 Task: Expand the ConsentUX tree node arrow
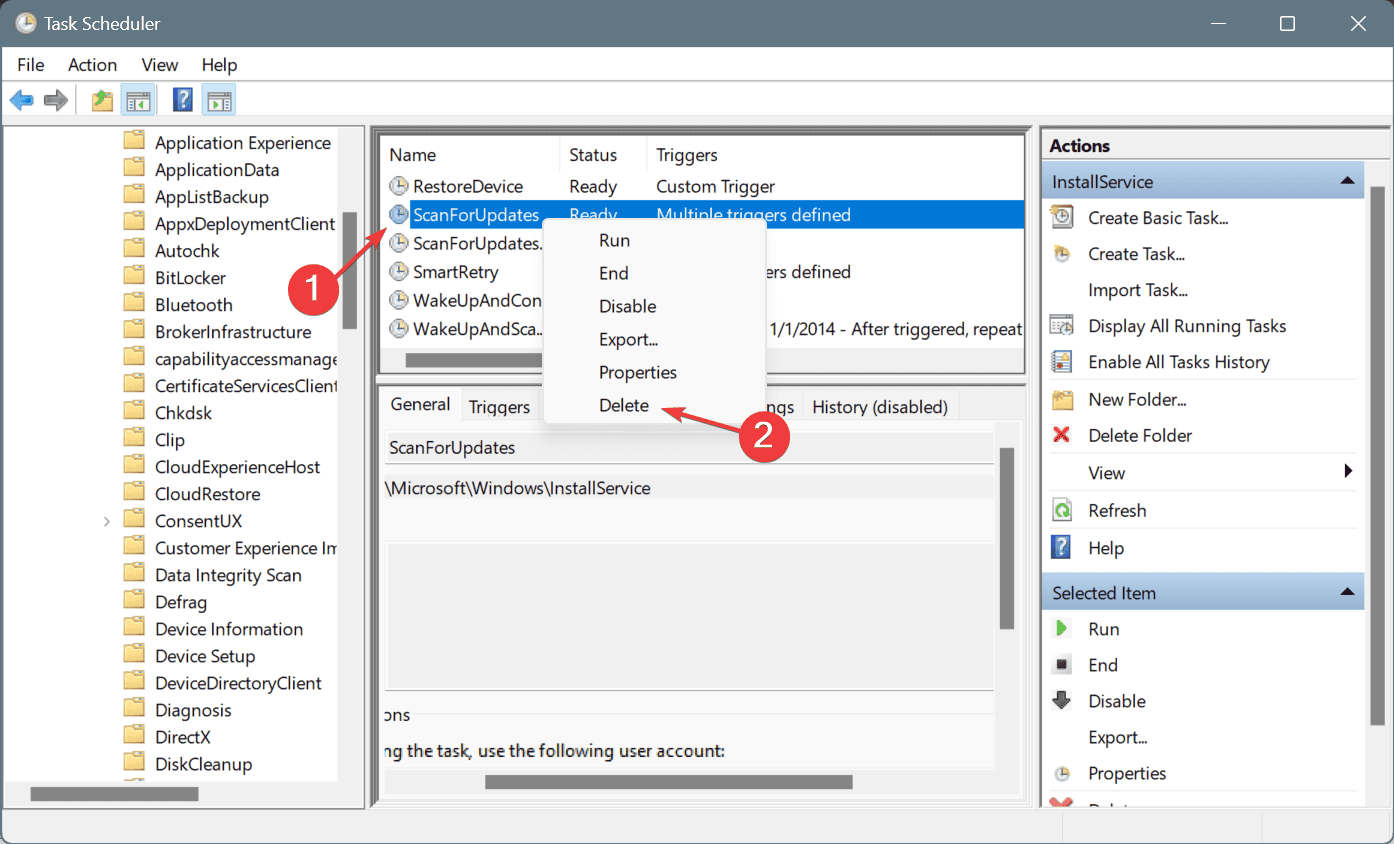[x=107, y=521]
